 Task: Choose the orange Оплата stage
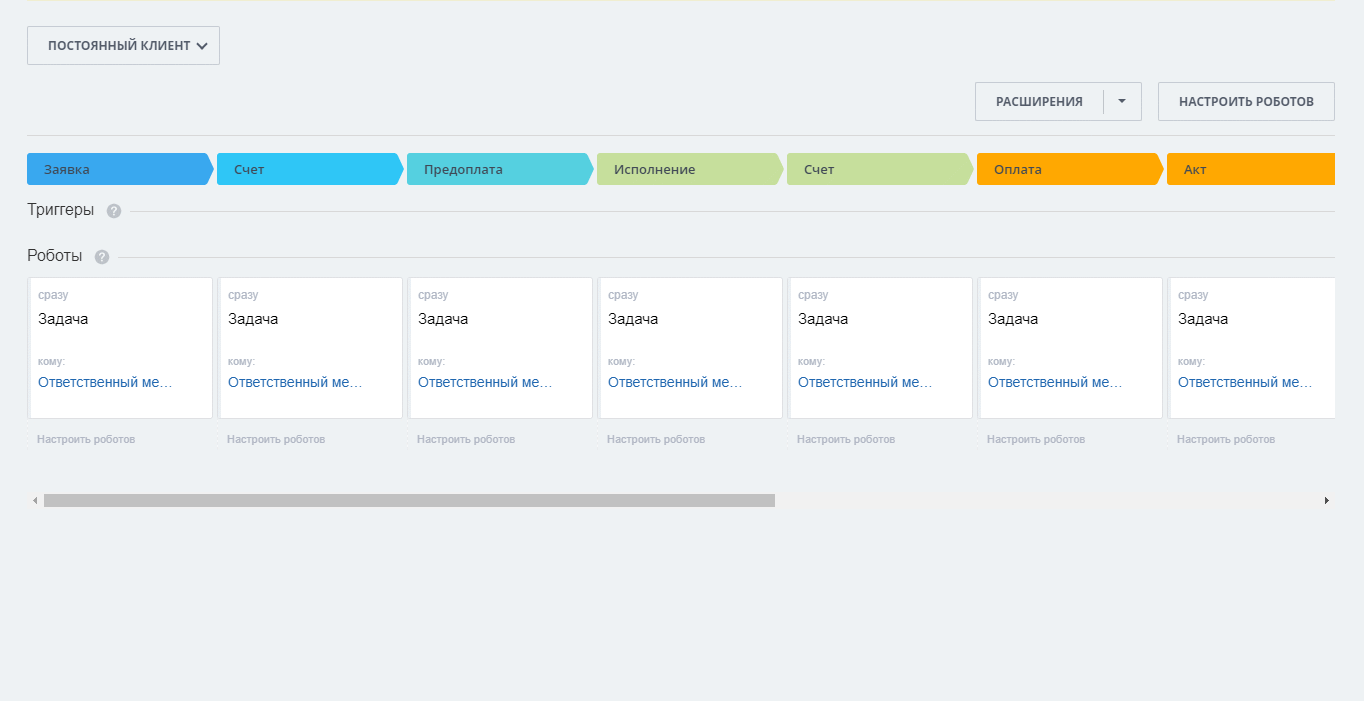coord(1067,169)
